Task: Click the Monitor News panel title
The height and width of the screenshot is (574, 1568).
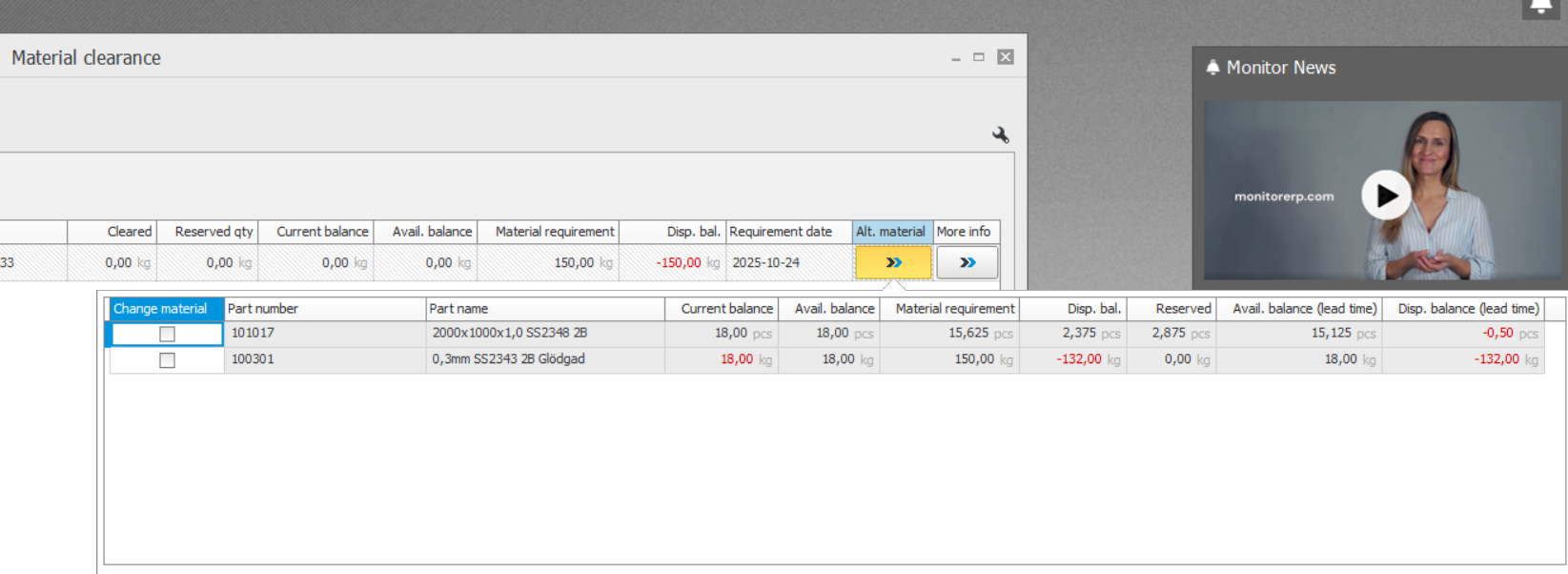Action: [x=1280, y=68]
